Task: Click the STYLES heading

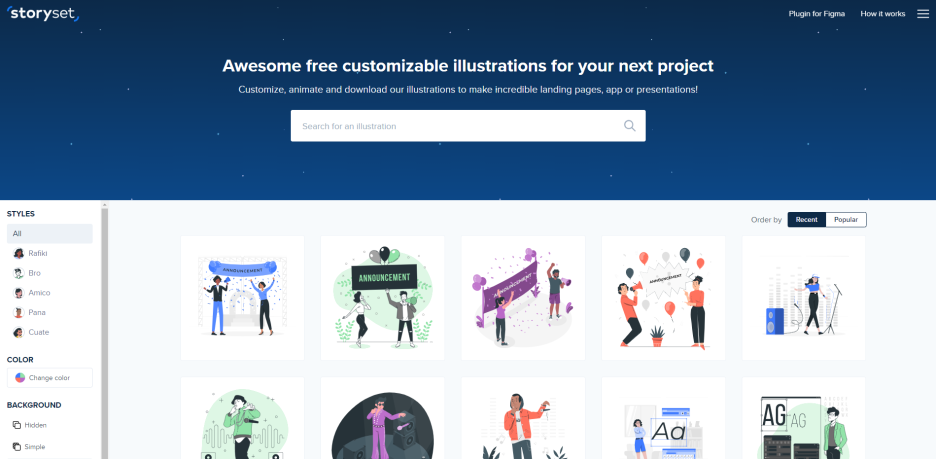Action: click(x=21, y=214)
